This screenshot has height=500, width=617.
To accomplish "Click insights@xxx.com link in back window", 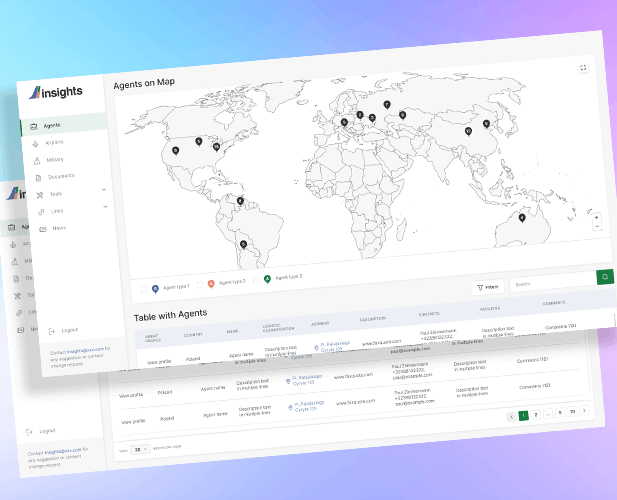I will pos(63,451).
